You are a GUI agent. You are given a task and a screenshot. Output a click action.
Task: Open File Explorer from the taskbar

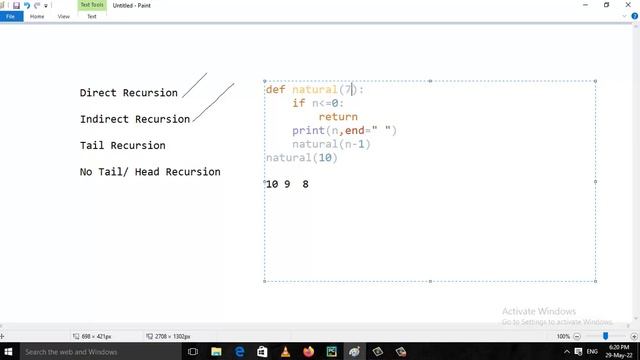216,351
